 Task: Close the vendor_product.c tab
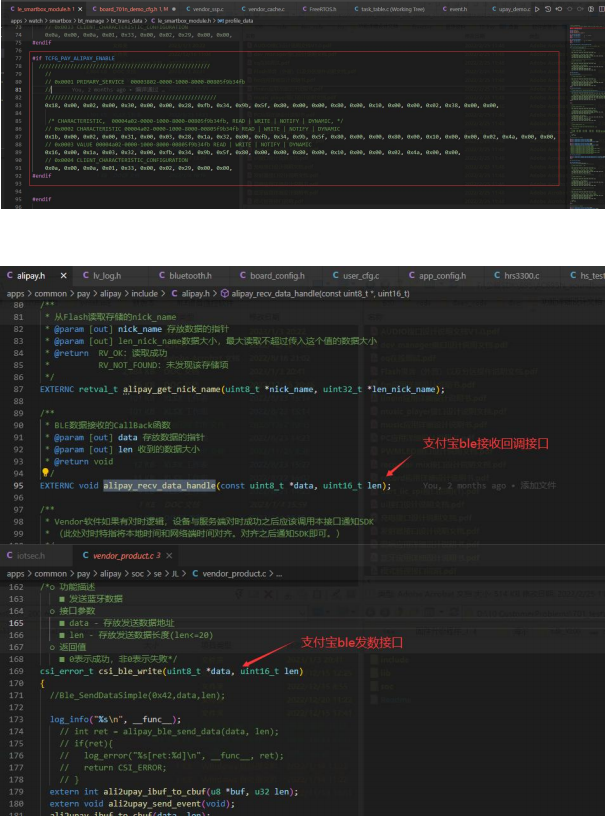(x=169, y=556)
